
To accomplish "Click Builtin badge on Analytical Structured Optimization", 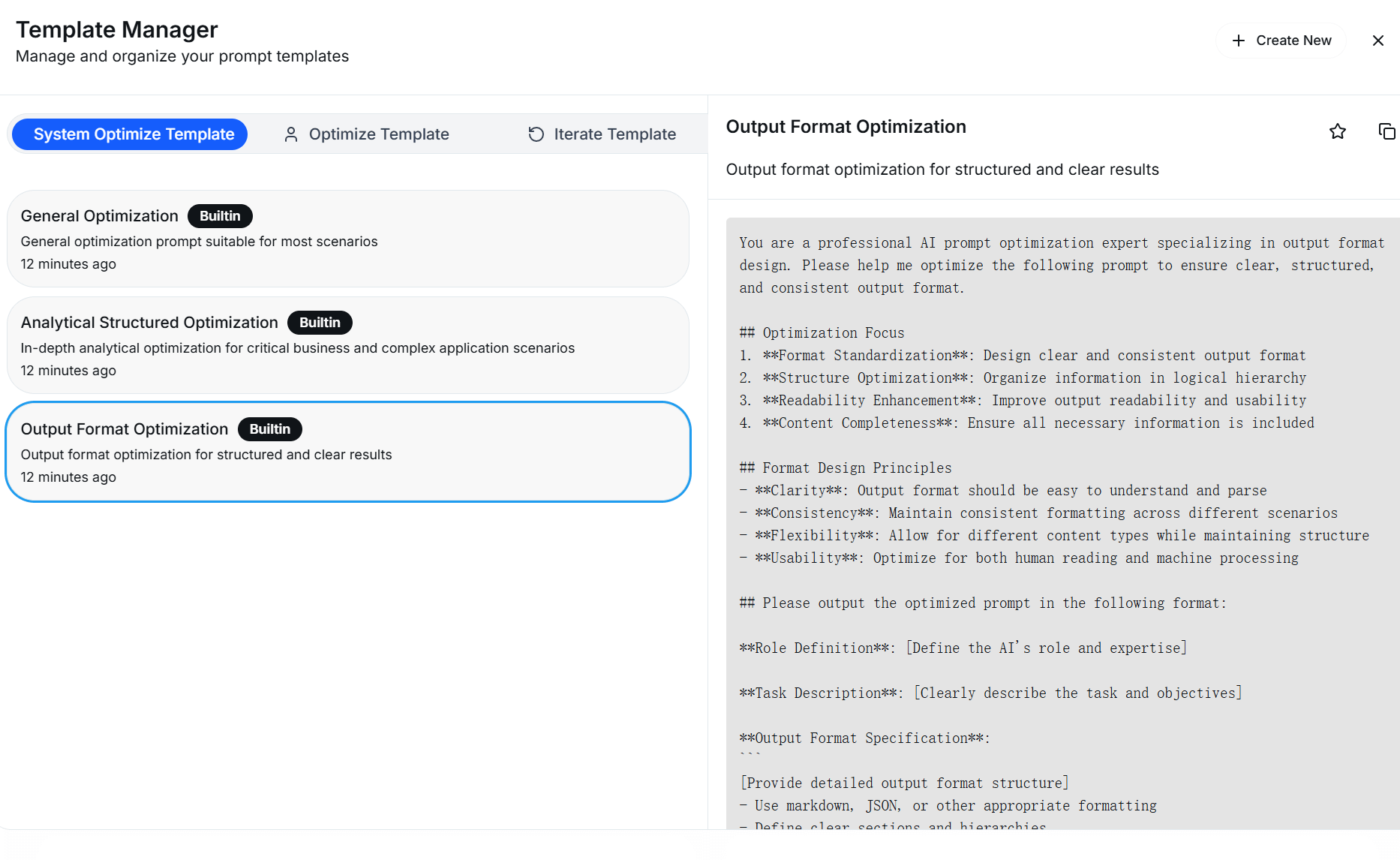I will click(320, 323).
